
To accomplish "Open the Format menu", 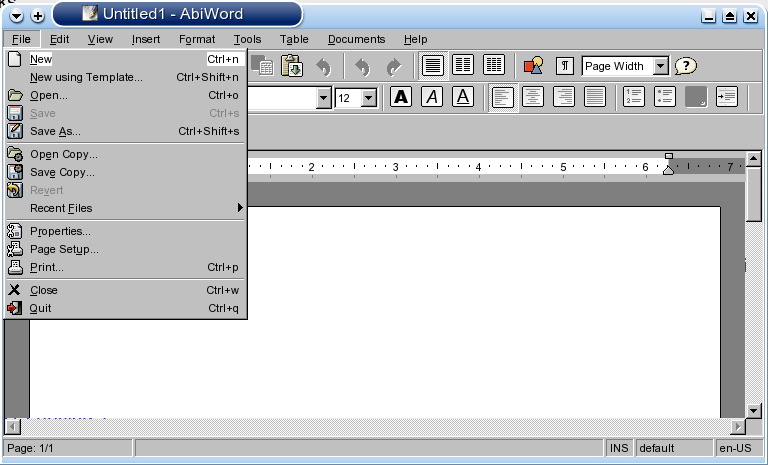I will point(197,39).
